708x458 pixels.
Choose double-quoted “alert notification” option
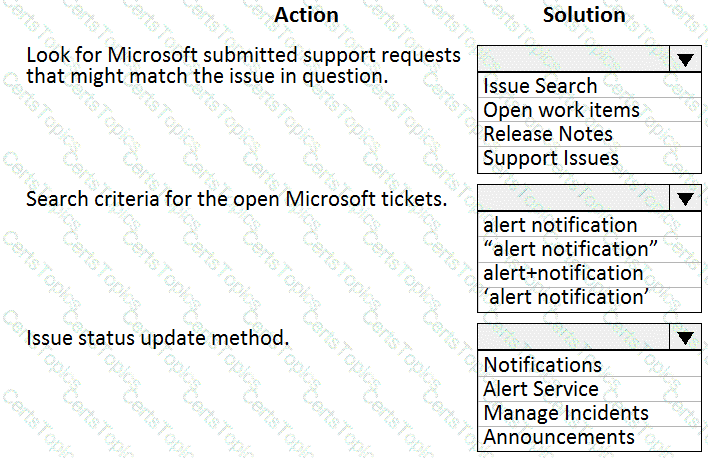(589, 249)
